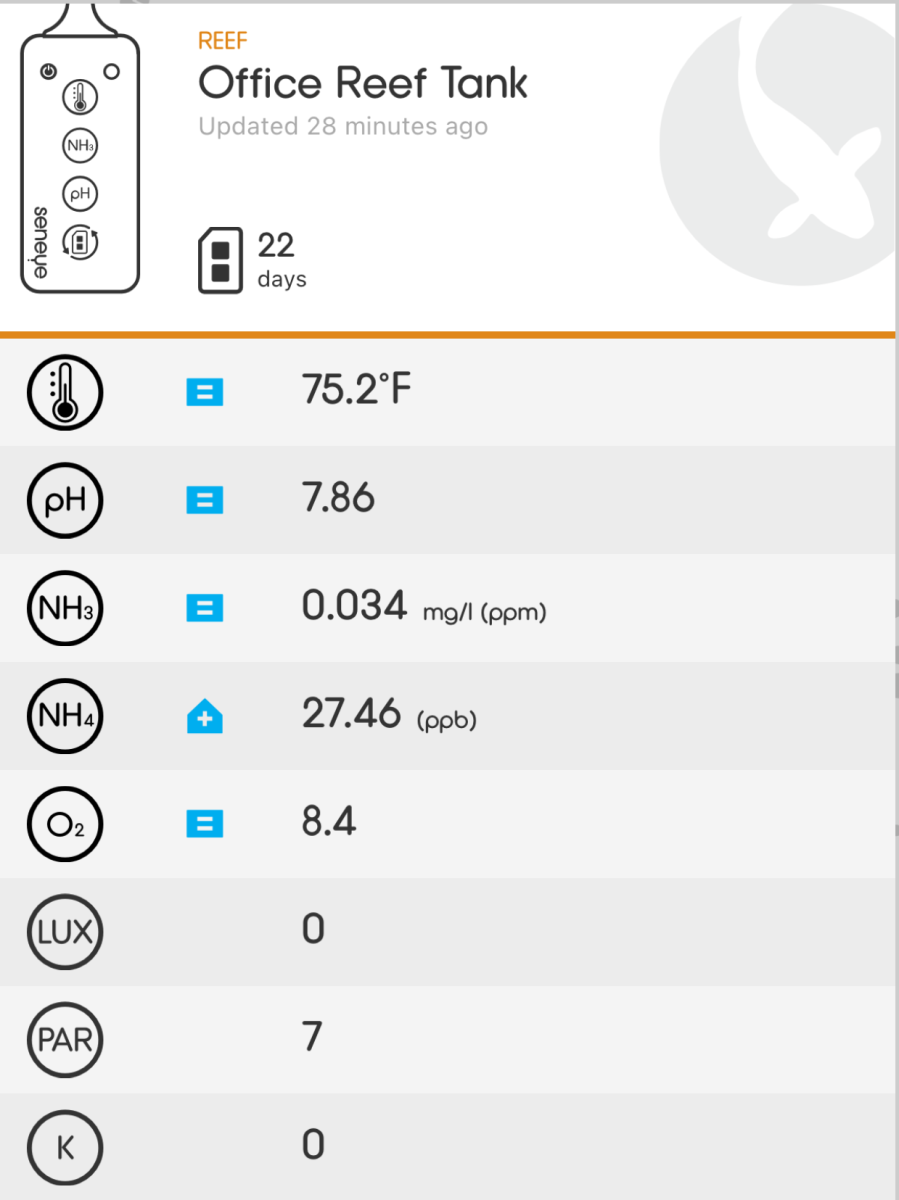Click the temperature status equals indicator
The width and height of the screenshot is (899, 1200).
coord(205,392)
